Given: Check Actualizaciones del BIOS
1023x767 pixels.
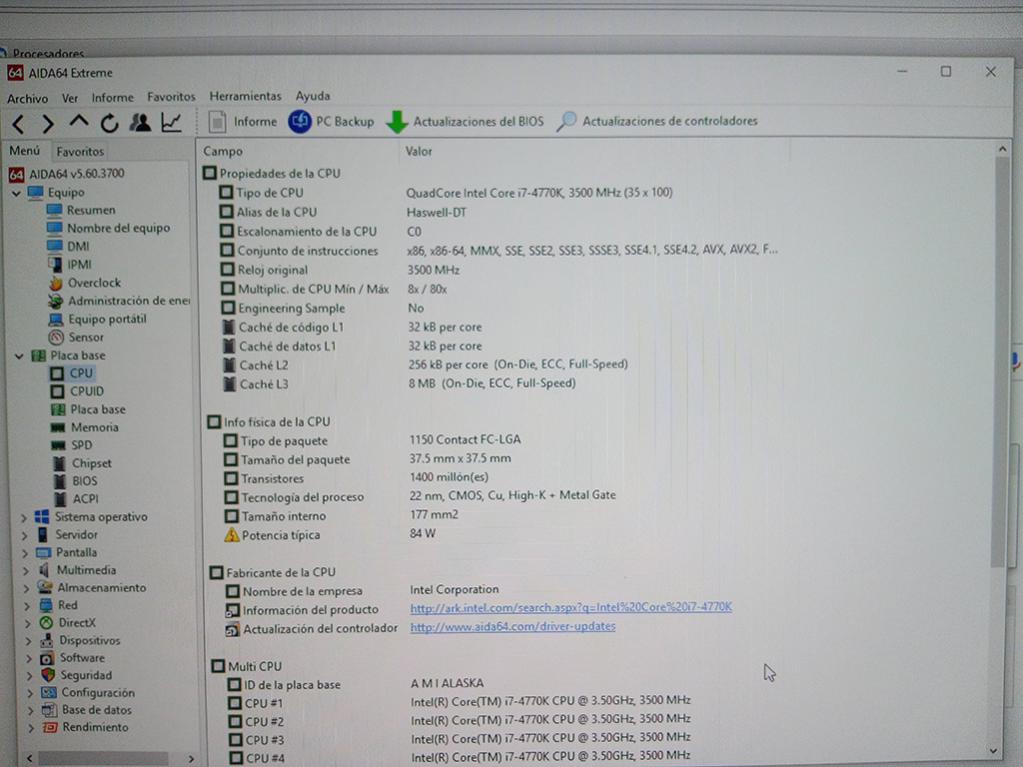Looking at the screenshot, I should (465, 121).
